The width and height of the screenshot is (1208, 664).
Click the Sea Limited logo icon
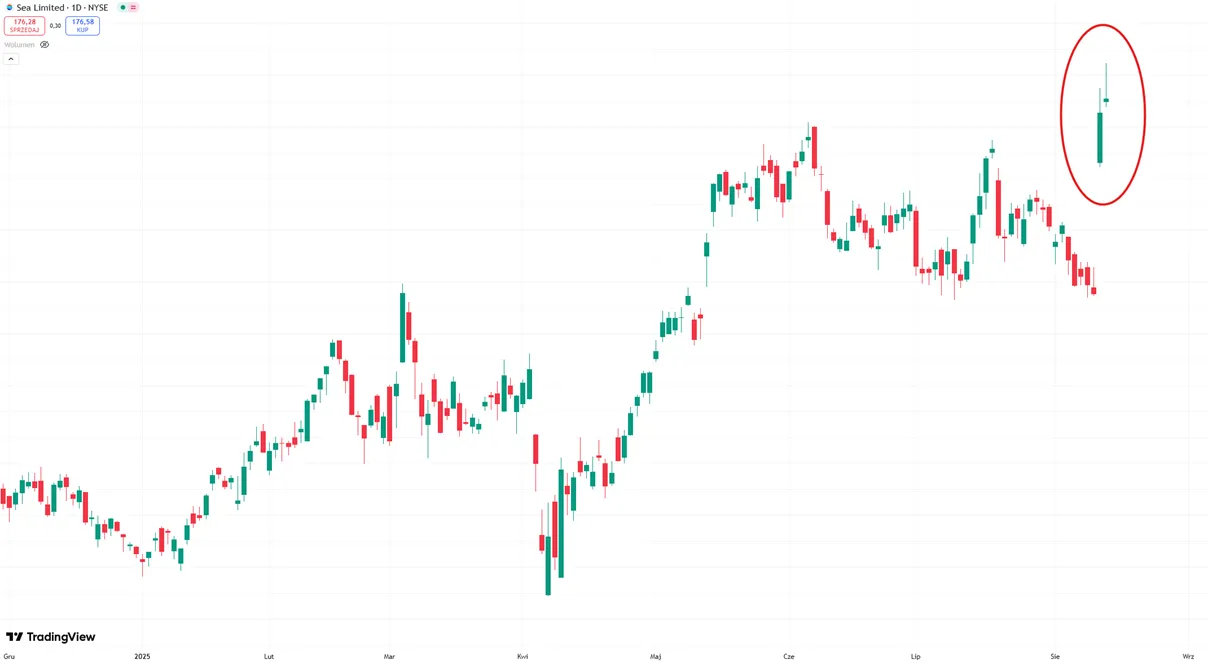pyautogui.click(x=9, y=7)
